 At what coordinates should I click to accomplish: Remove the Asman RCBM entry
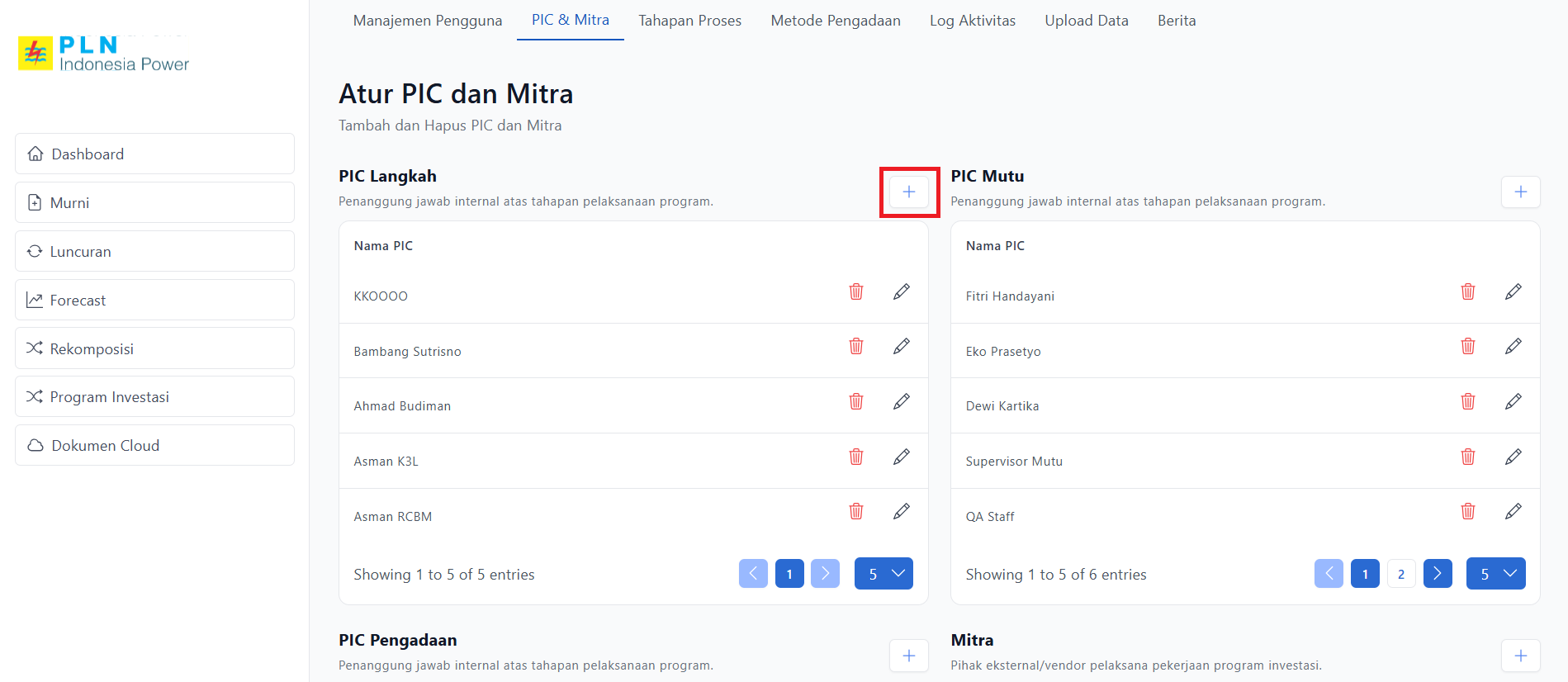click(x=856, y=512)
